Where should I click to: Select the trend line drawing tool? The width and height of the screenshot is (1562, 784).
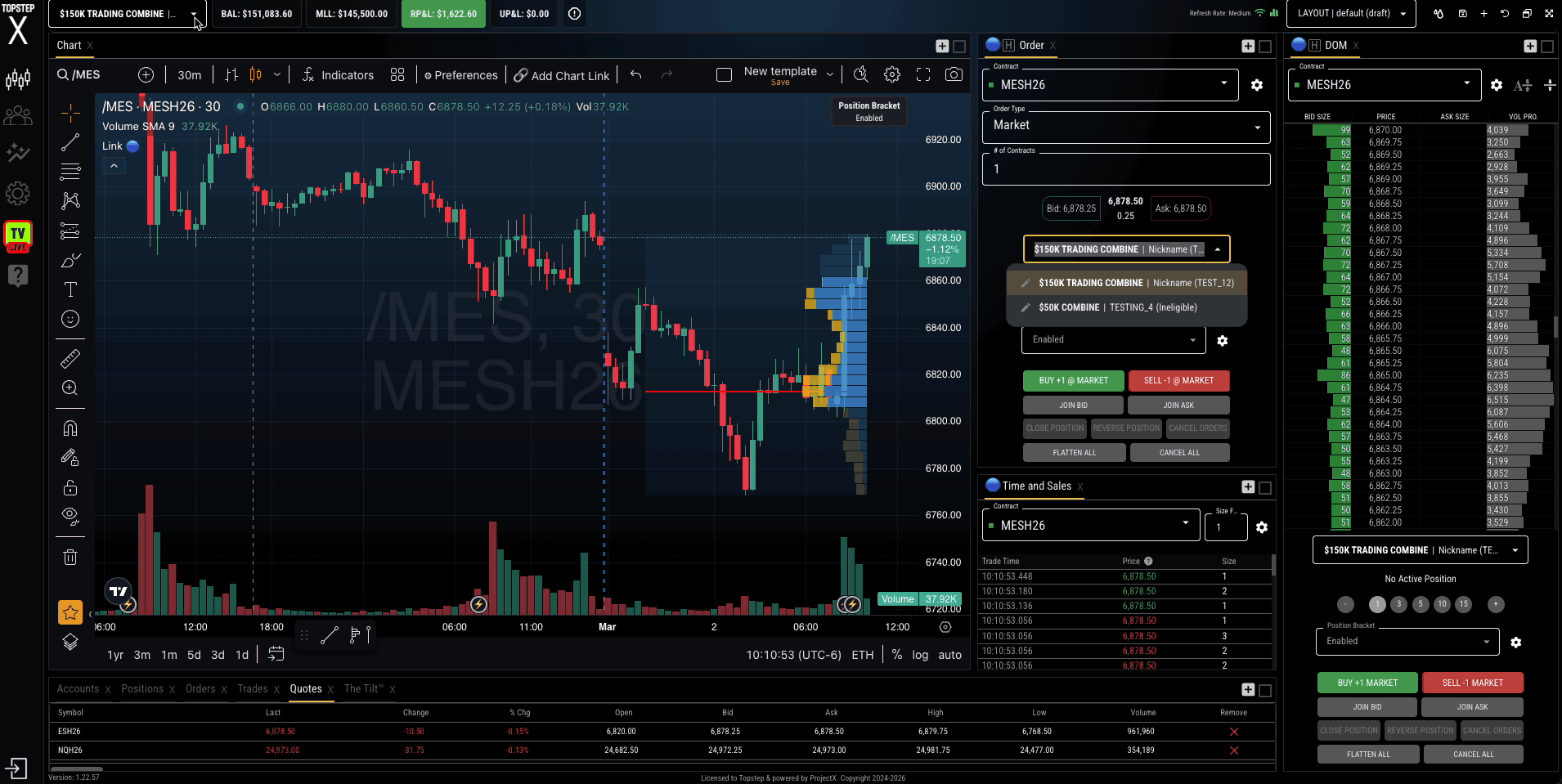pos(70,142)
